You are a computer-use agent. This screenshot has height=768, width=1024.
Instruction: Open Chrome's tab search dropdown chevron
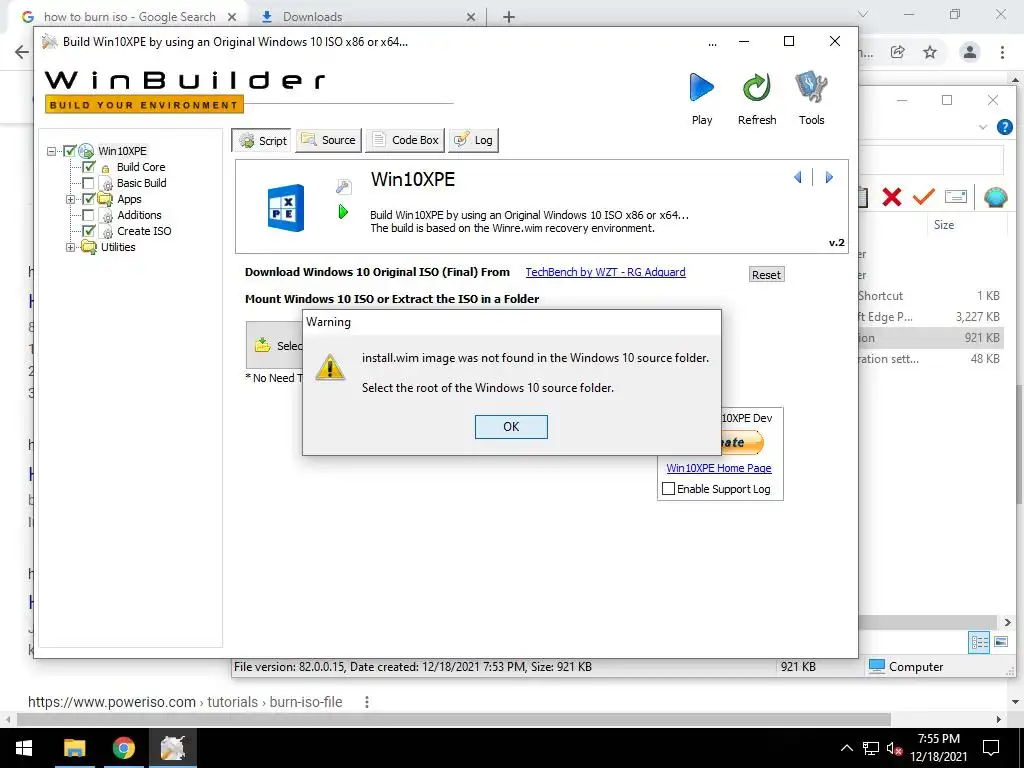point(863,14)
